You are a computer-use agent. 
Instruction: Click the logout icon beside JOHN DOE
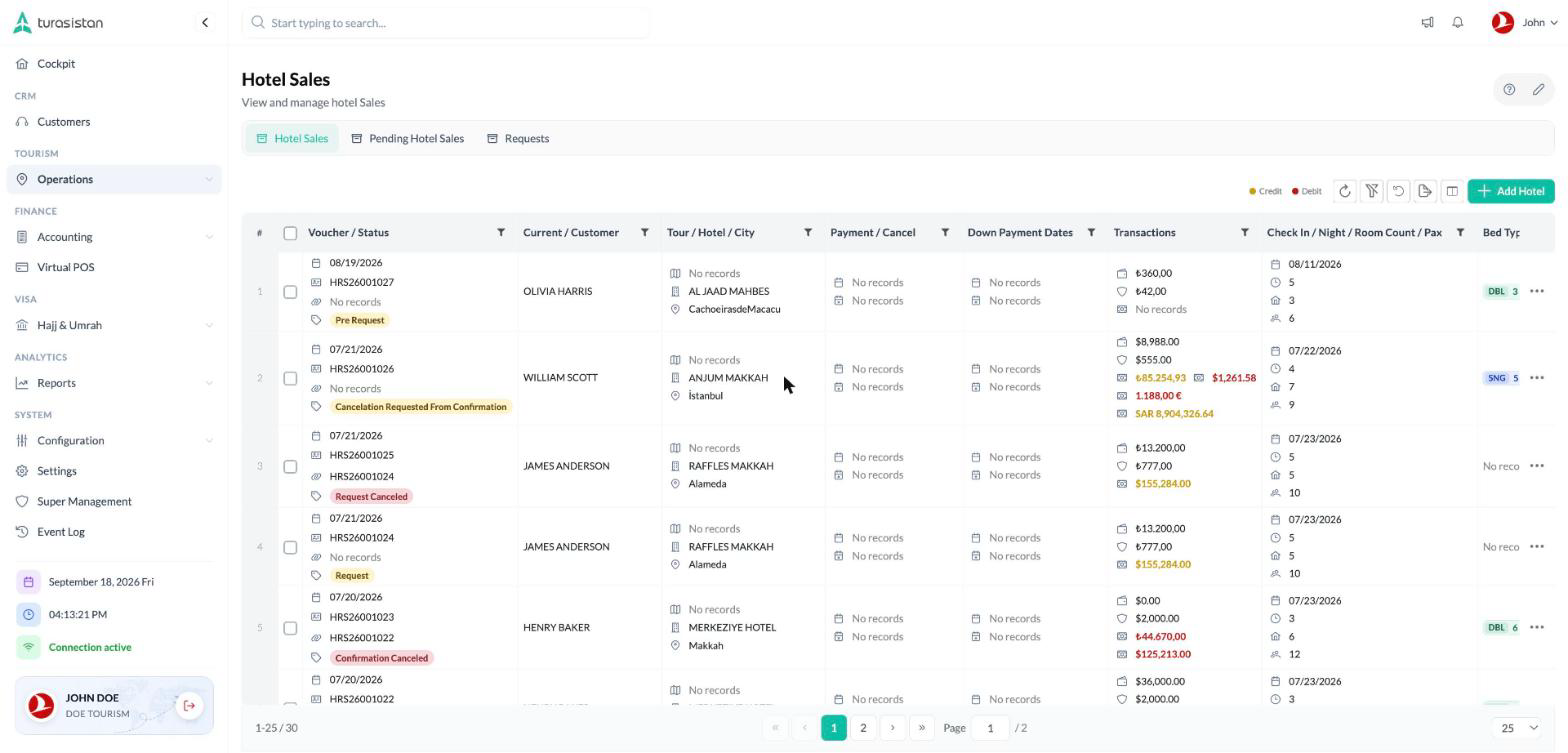click(x=189, y=706)
